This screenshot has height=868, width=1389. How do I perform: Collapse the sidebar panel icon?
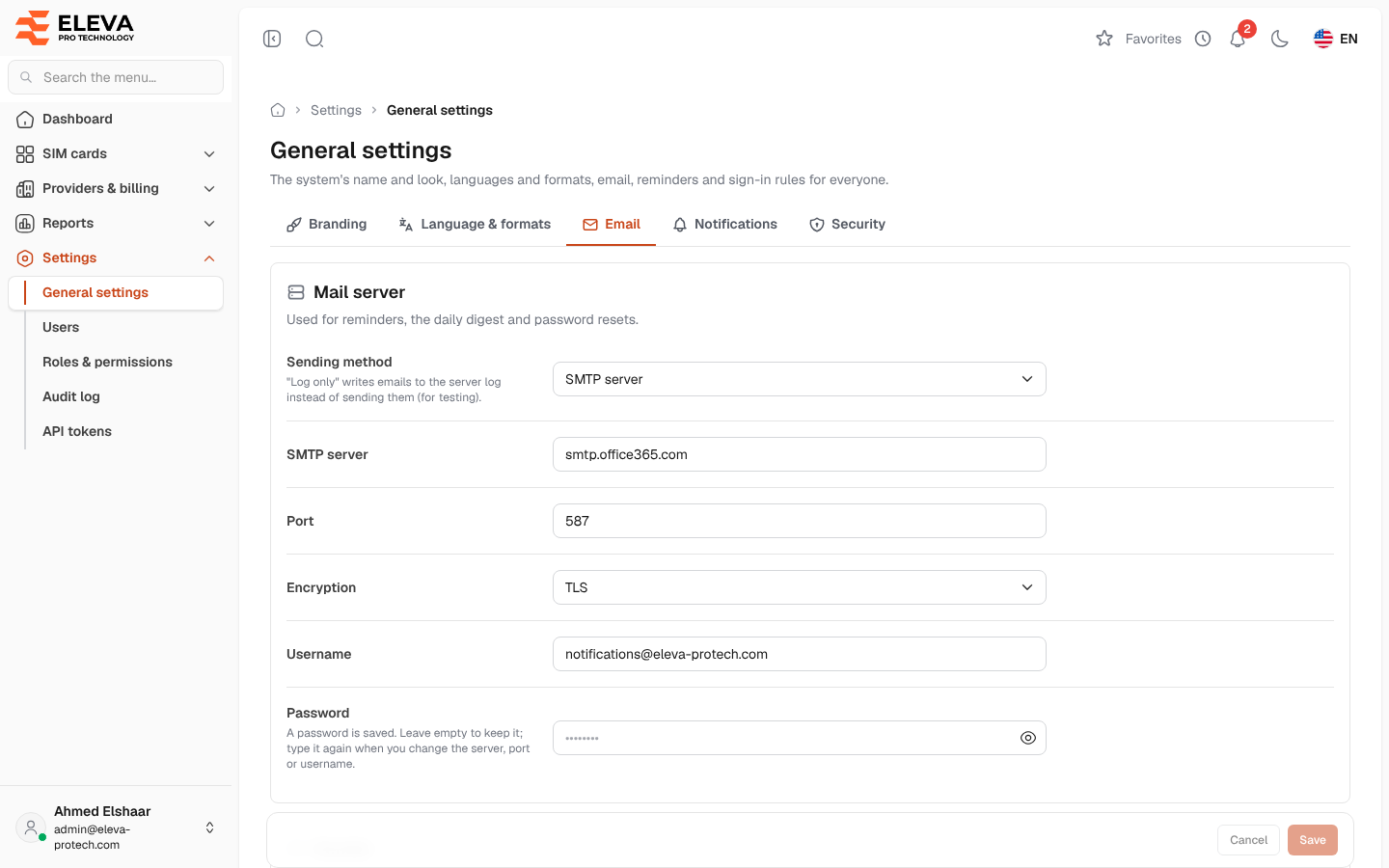[x=272, y=39]
